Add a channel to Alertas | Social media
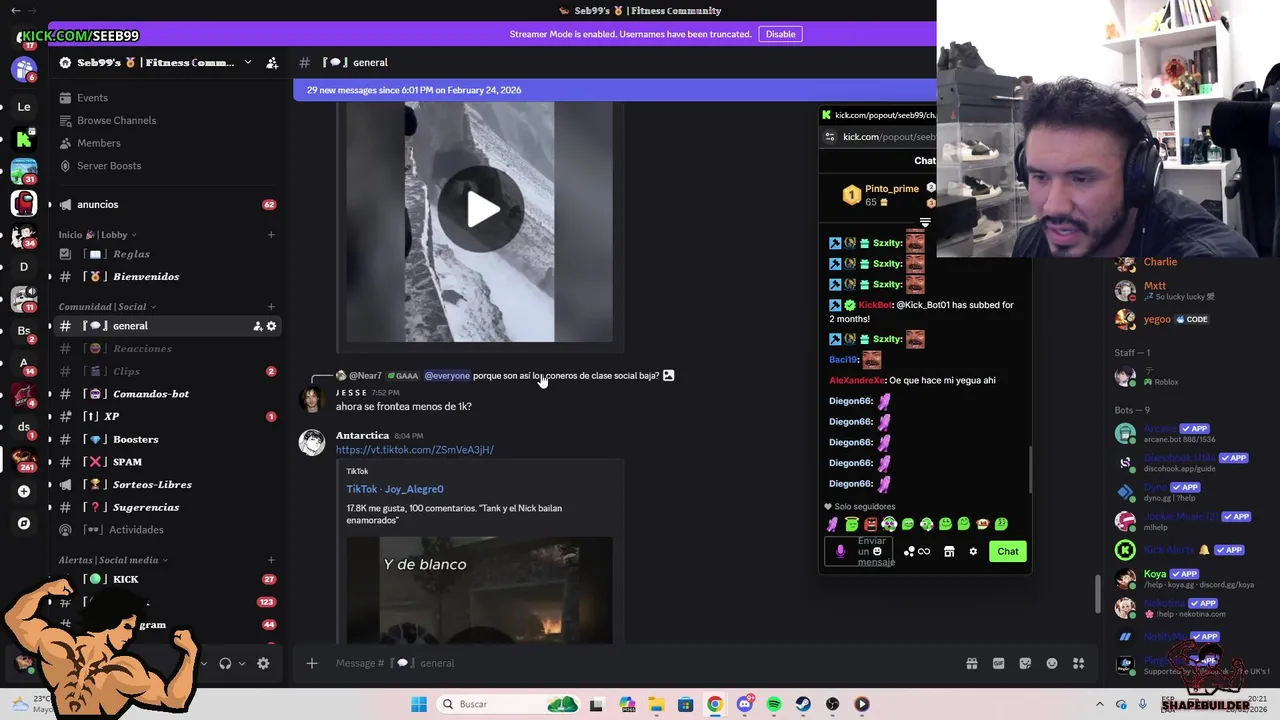This screenshot has height=720, width=1280. click(271, 560)
